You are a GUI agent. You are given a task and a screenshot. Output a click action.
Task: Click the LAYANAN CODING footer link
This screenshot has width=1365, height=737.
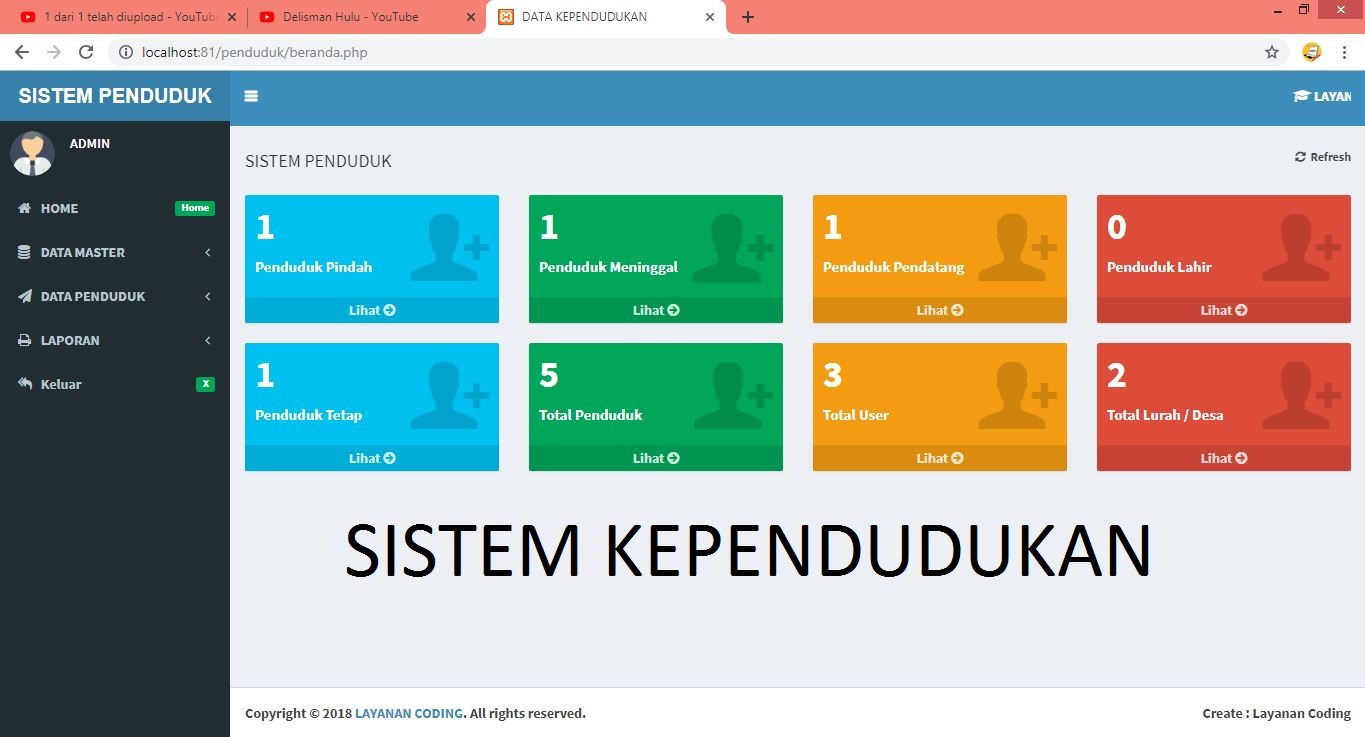(408, 713)
